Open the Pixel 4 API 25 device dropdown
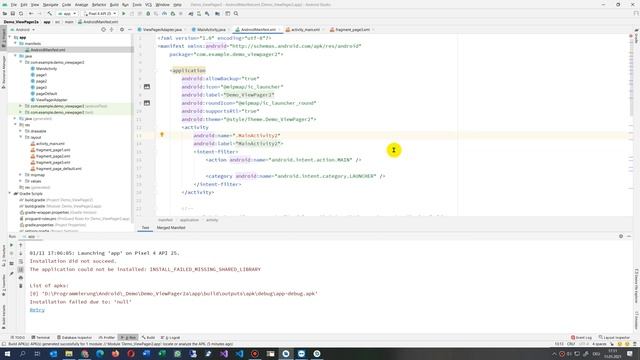640x360 pixels. [x=100, y=13]
